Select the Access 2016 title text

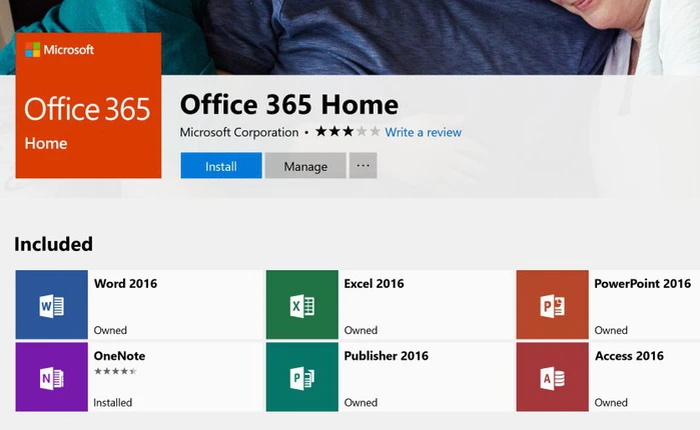coord(629,356)
